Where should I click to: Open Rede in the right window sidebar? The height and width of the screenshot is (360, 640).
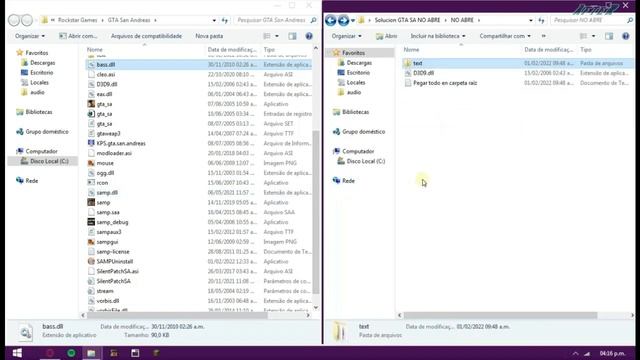[x=348, y=181]
